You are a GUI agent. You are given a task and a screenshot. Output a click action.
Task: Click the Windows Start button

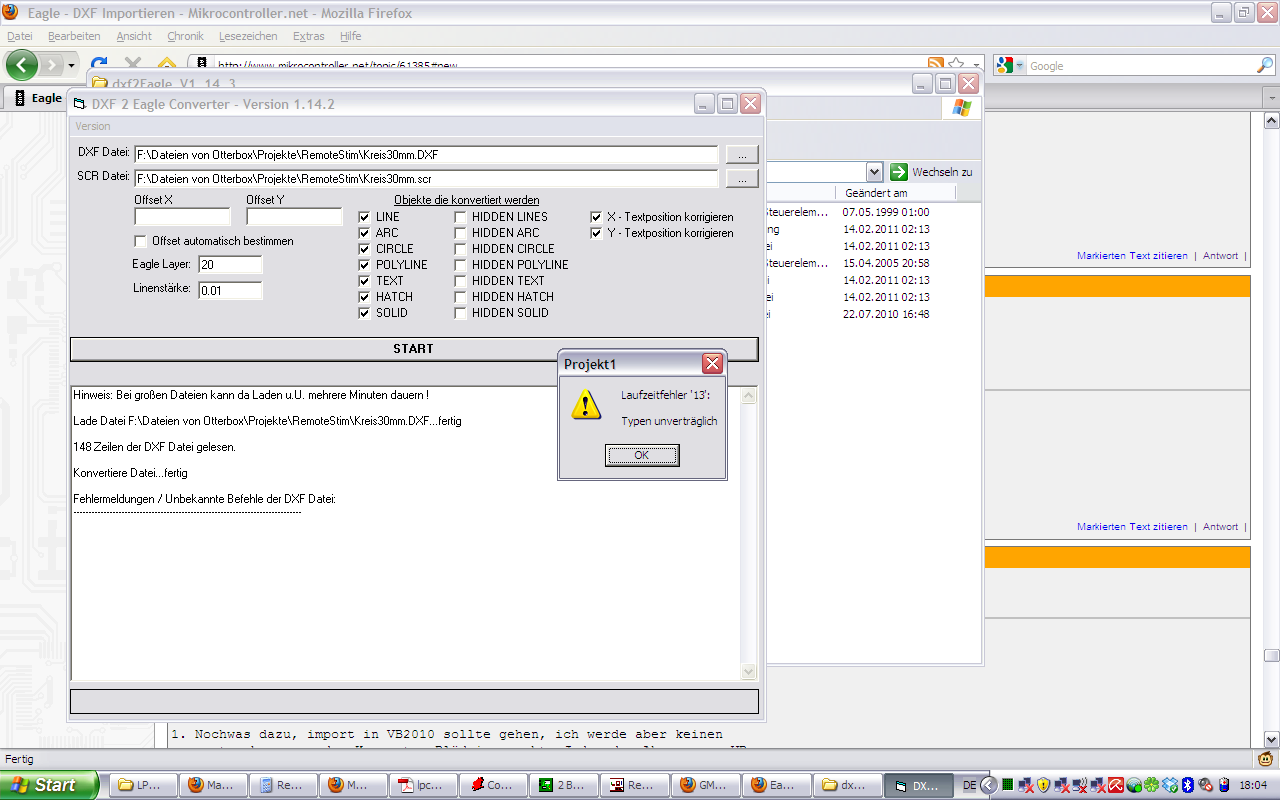[49, 785]
